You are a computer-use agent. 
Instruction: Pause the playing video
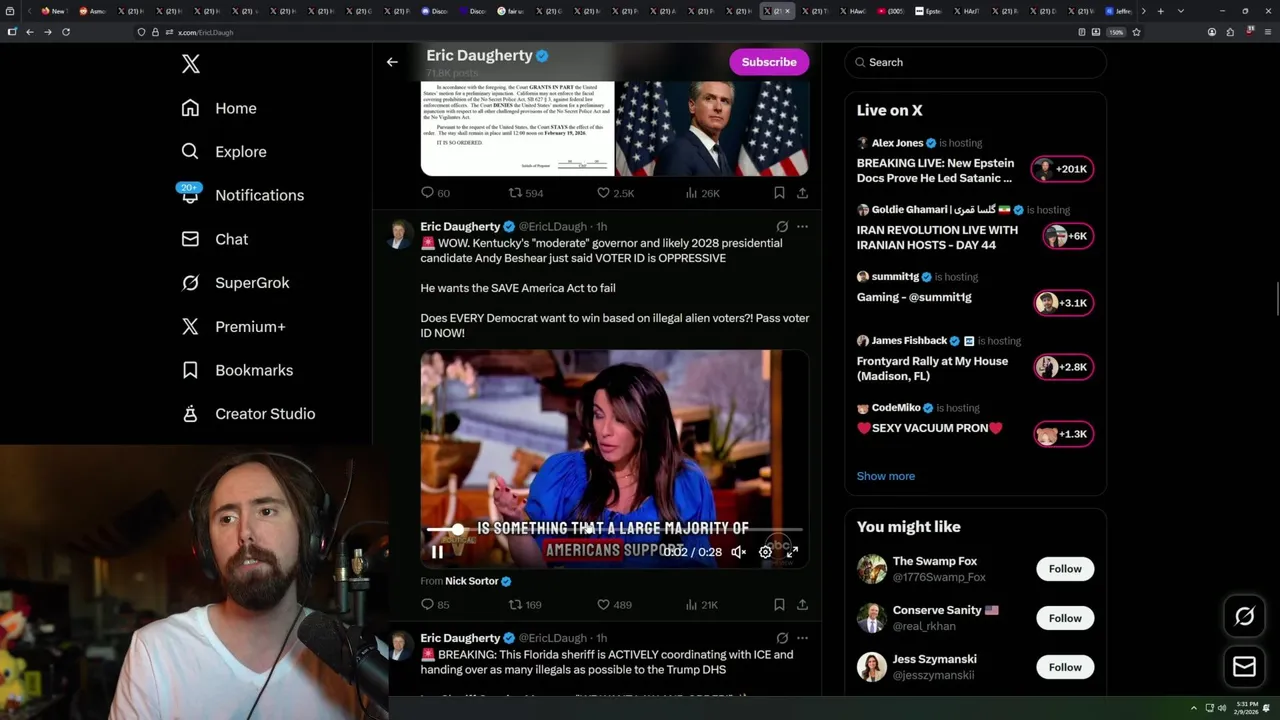coord(437,552)
